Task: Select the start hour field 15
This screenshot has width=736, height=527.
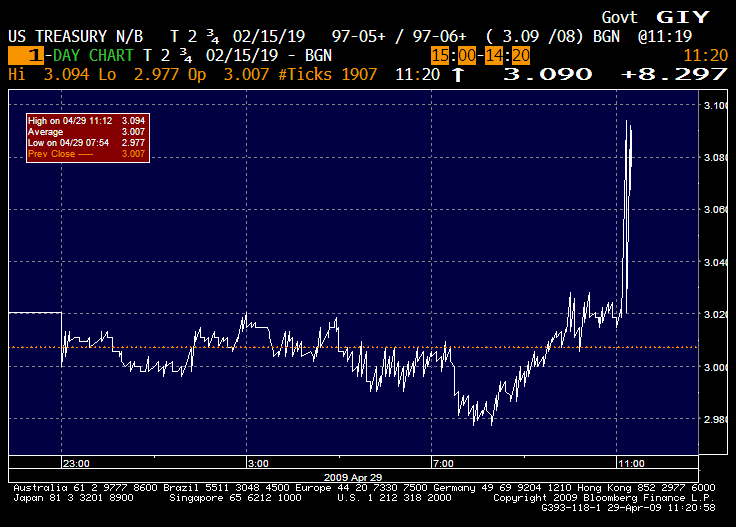Action: 440,55
